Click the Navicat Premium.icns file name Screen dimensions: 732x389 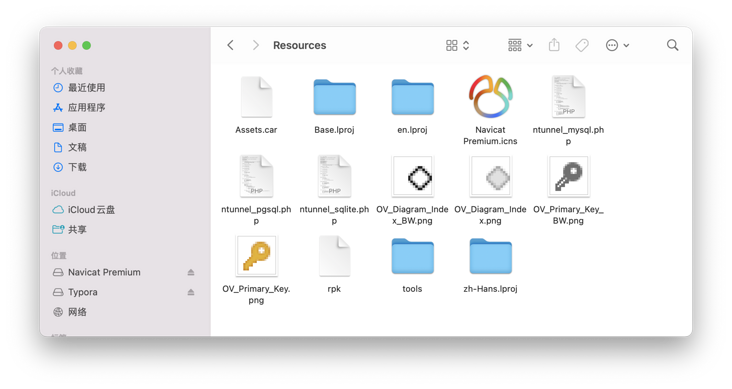490,135
